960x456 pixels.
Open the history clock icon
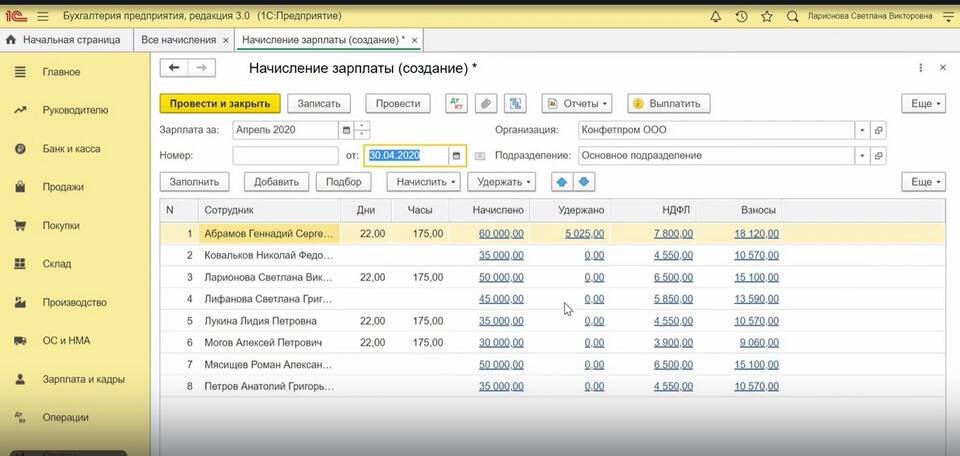[741, 16]
